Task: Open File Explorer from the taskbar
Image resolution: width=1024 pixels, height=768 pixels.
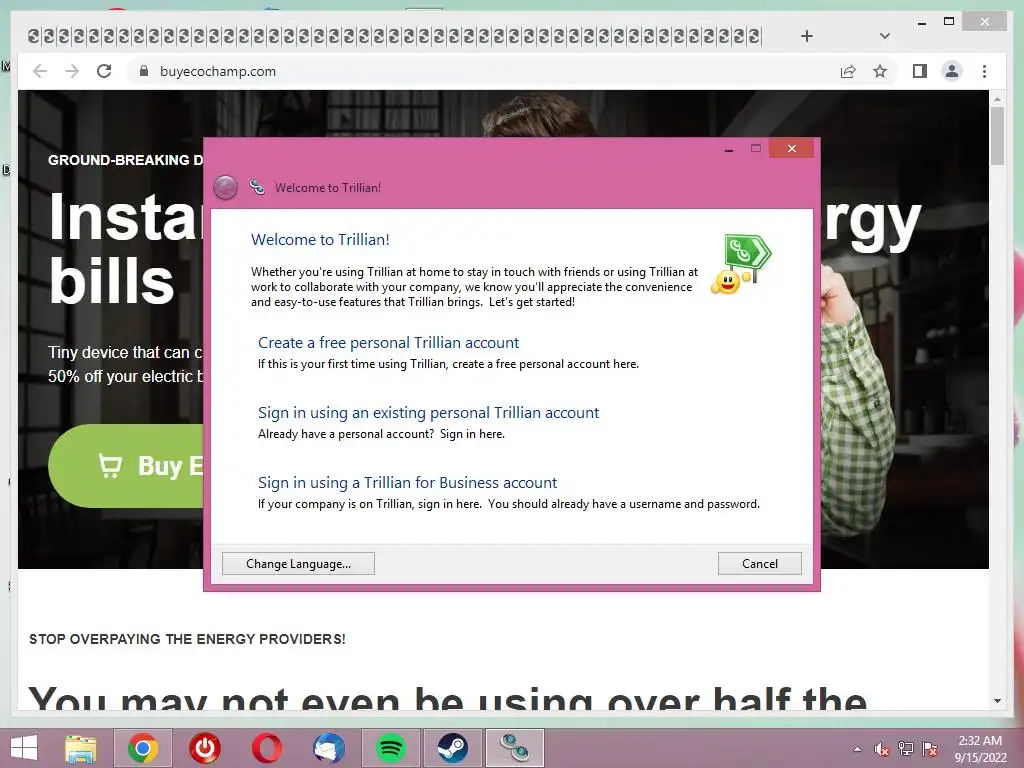Action: [x=81, y=748]
